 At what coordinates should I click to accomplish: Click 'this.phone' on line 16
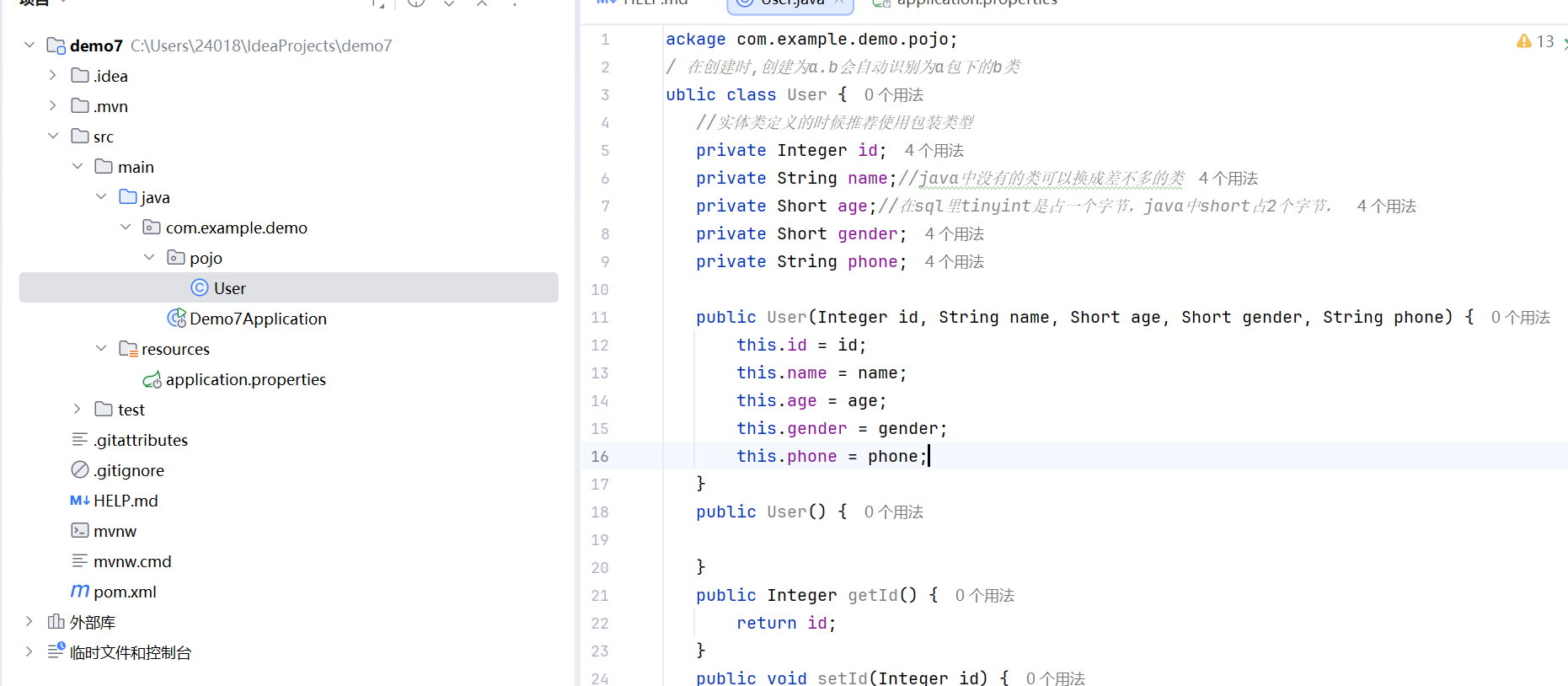click(787, 456)
